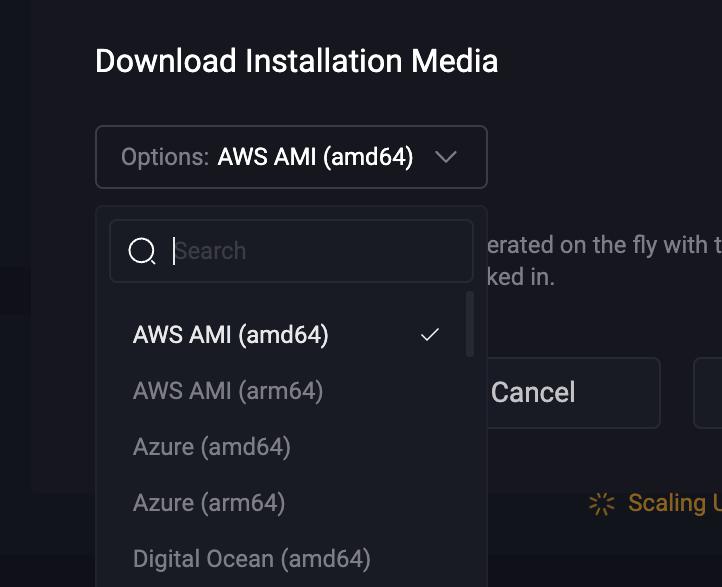Click the Cancel button
Image resolution: width=722 pixels, height=587 pixels.
[574, 393]
